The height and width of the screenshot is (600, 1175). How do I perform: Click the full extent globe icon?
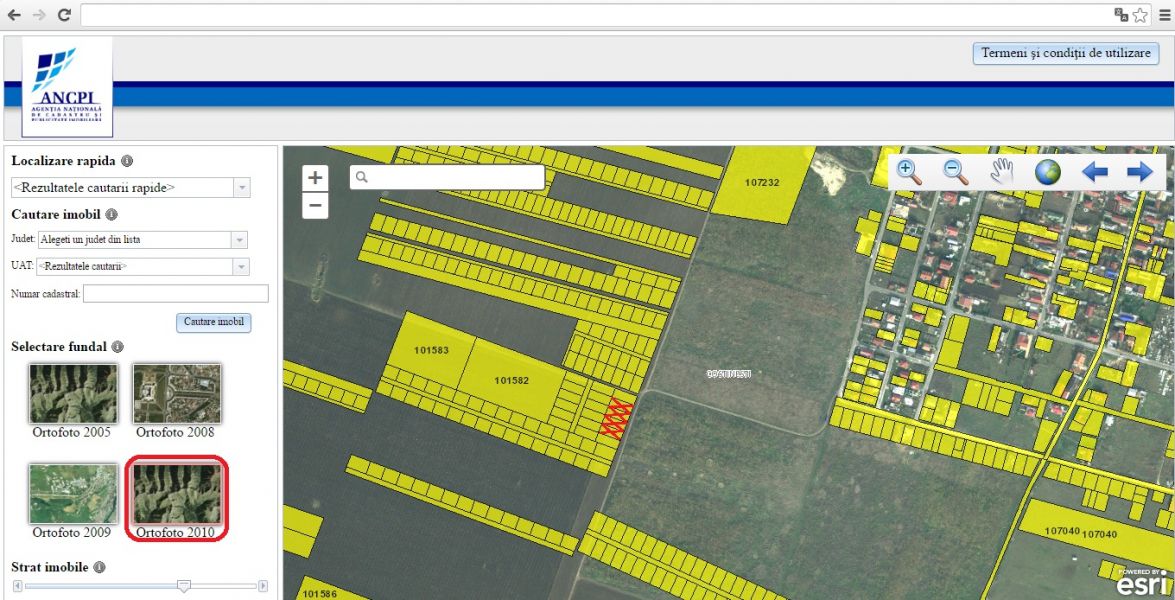[x=1047, y=172]
